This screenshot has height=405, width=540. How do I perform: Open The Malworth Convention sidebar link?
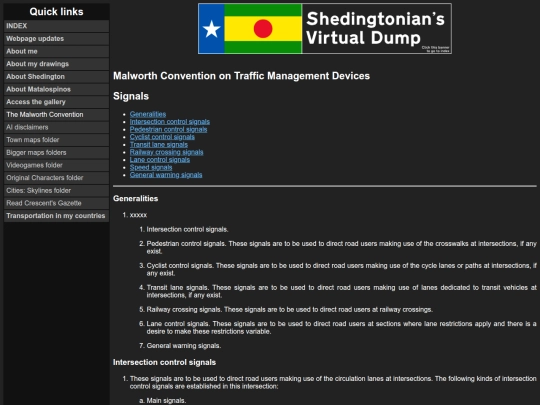point(56,115)
